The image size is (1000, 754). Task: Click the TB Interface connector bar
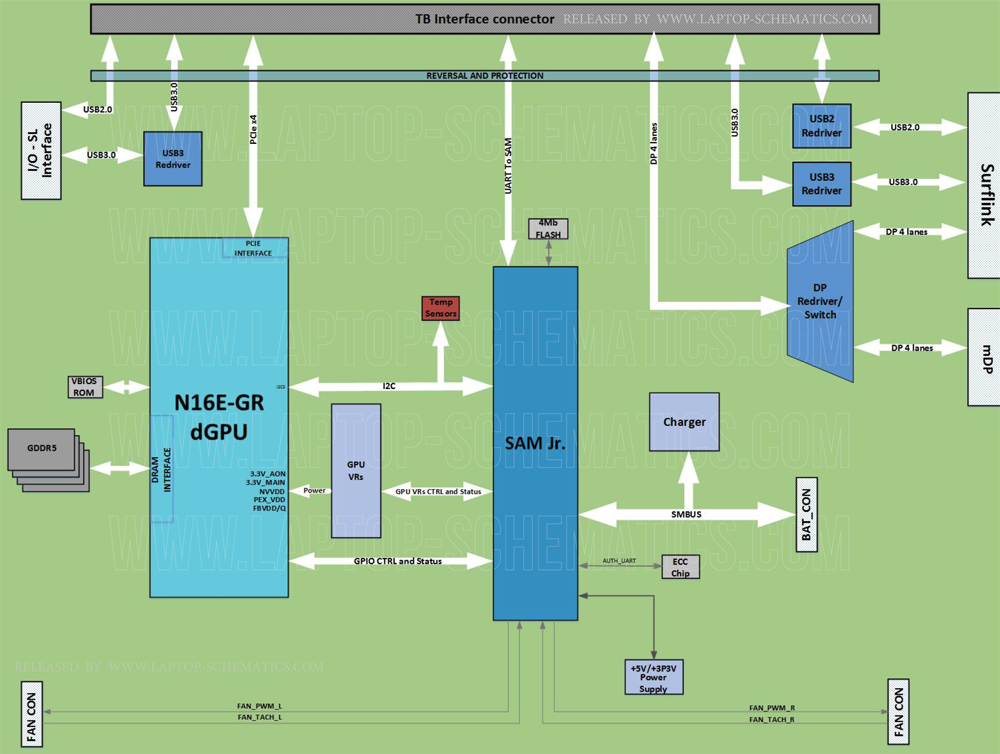tap(484, 19)
